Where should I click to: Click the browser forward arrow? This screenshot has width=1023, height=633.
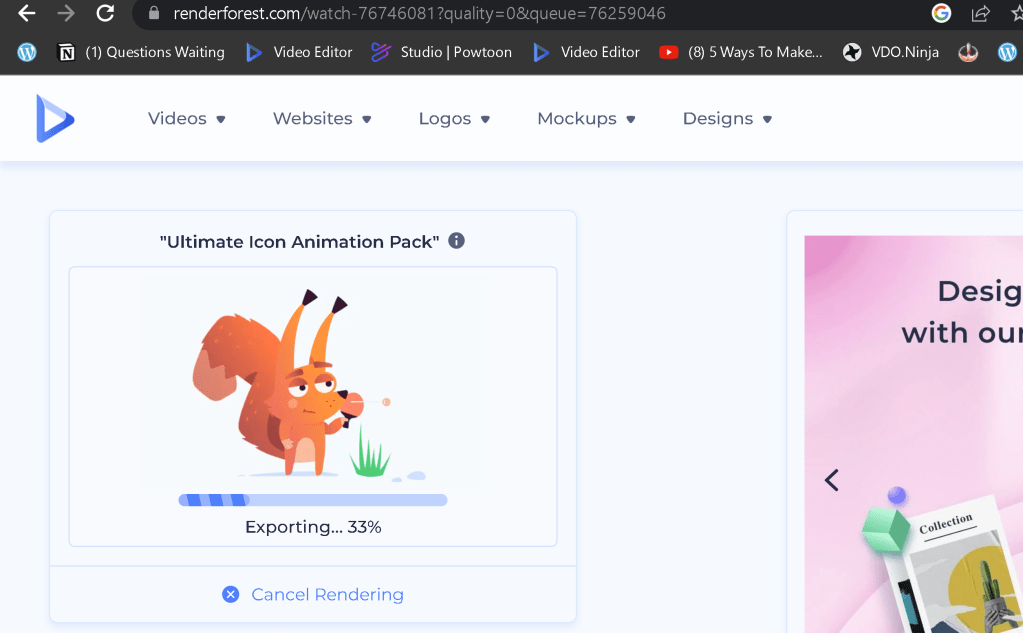(66, 13)
